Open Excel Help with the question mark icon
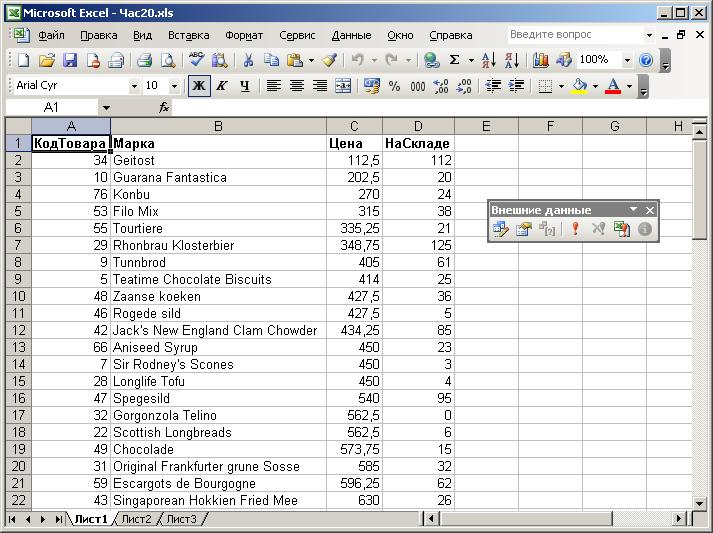The image size is (713, 533). 646,60
